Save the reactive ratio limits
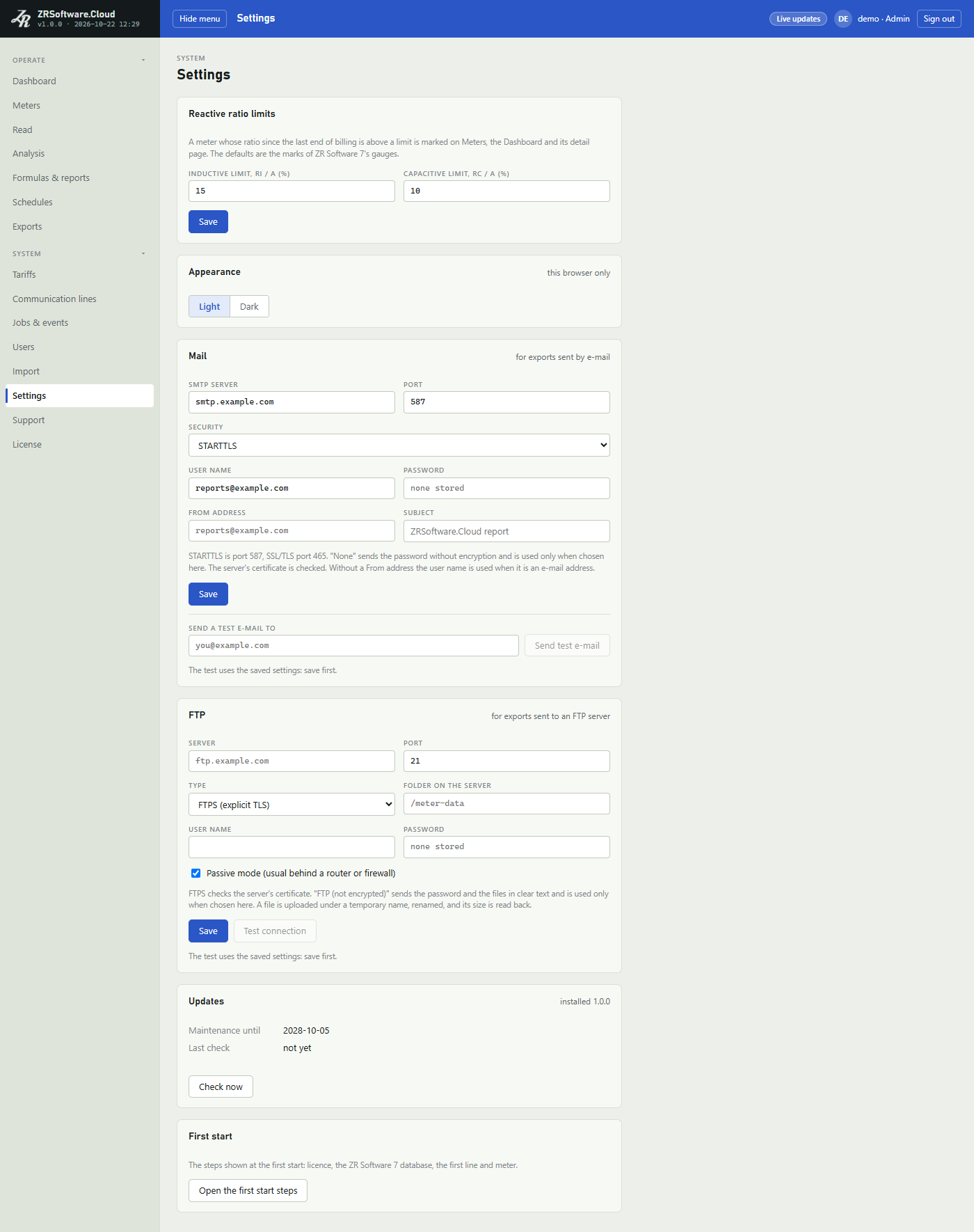The width and height of the screenshot is (974, 1232). click(x=208, y=222)
